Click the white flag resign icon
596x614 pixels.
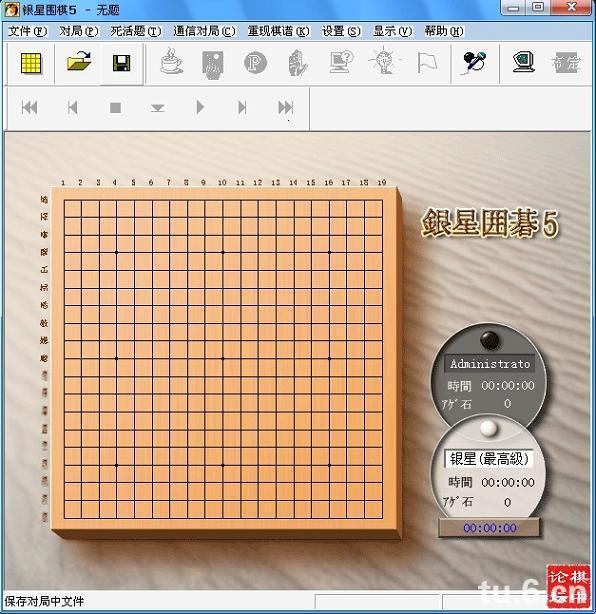click(426, 63)
